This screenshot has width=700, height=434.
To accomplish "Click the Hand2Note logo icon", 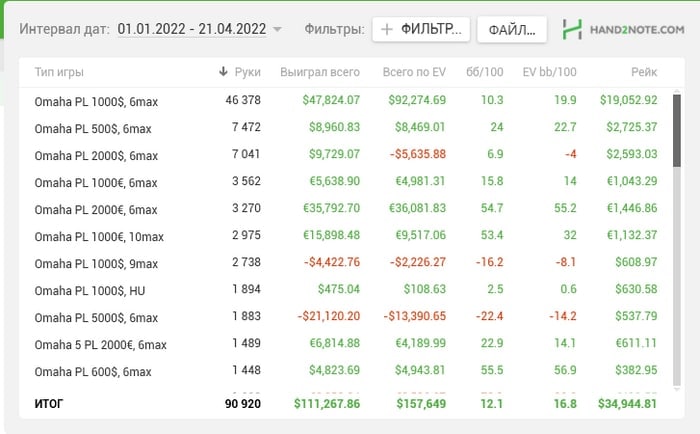I will click(x=572, y=30).
